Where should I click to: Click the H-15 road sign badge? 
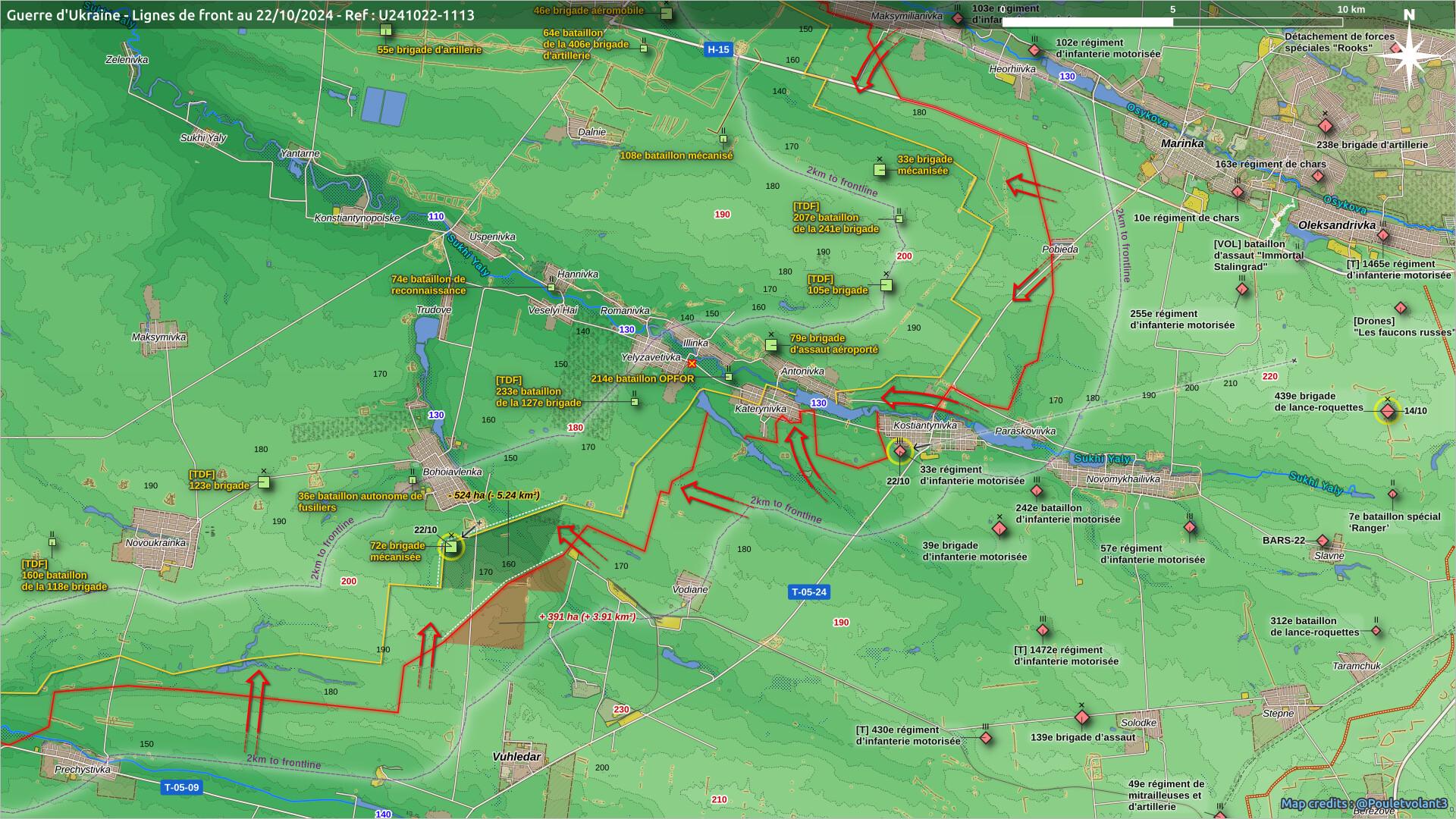pyautogui.click(x=717, y=50)
